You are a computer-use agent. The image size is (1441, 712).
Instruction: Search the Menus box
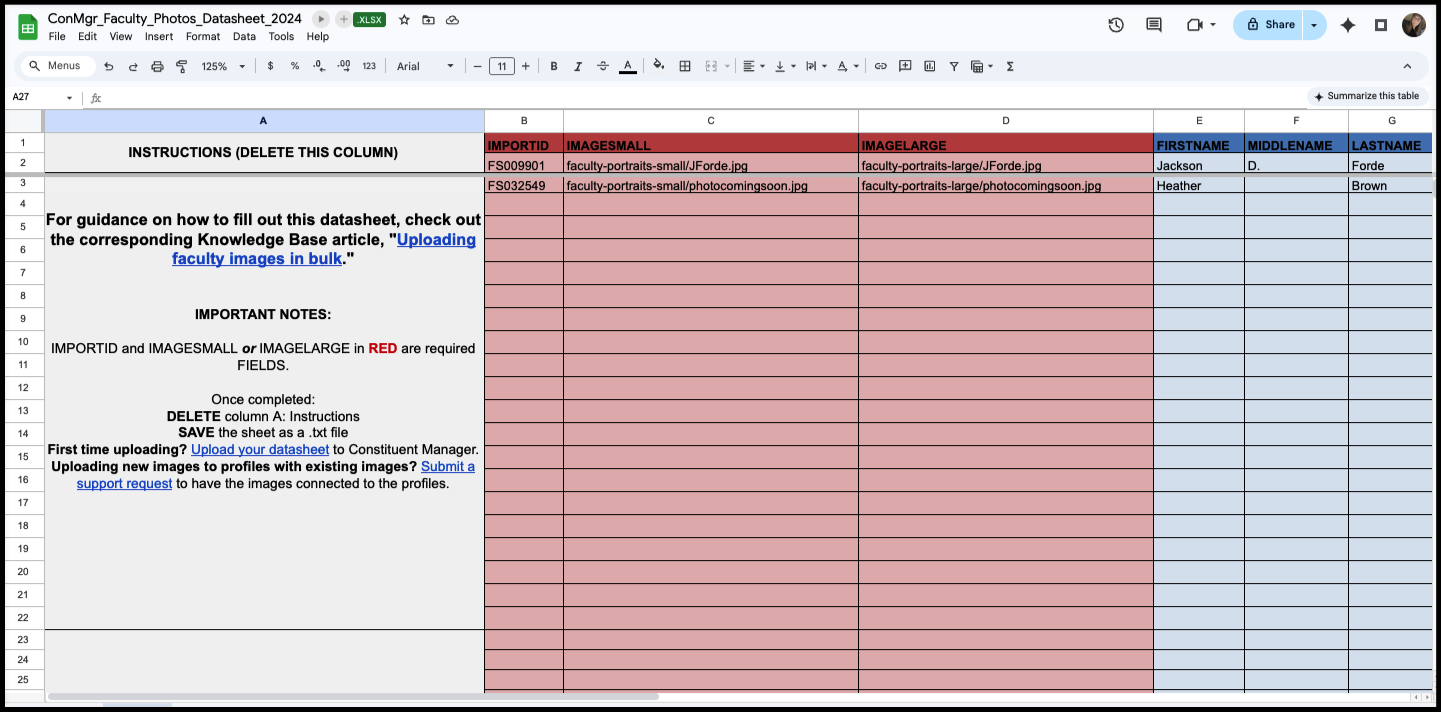click(58, 66)
